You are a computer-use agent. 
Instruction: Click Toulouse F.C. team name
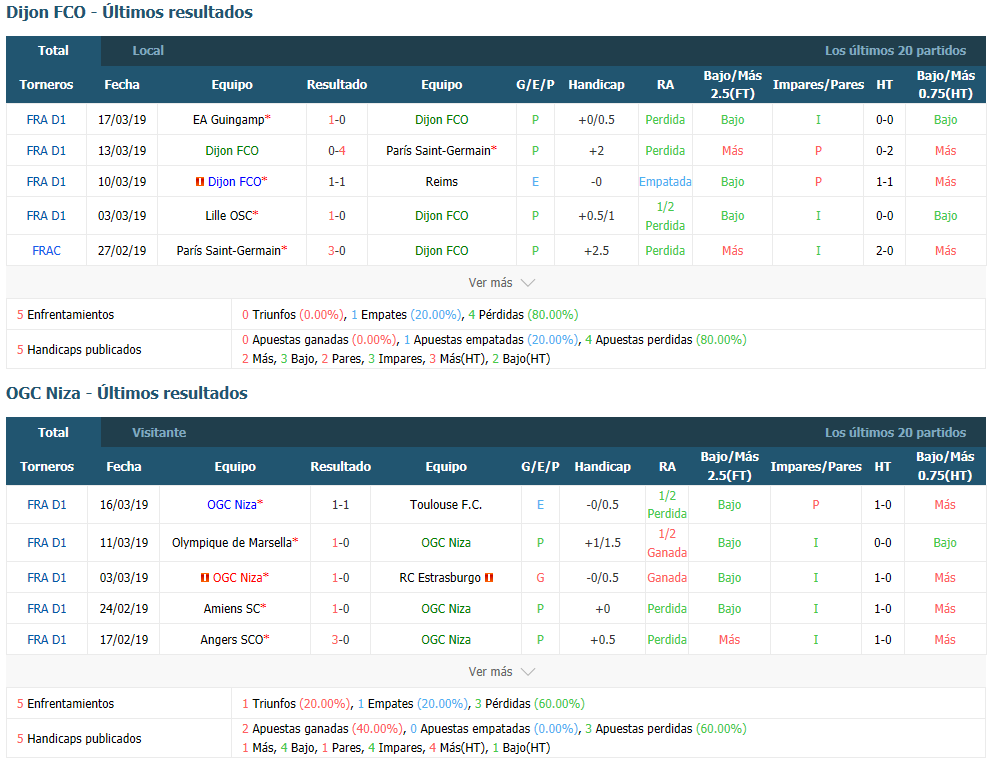[x=446, y=505]
